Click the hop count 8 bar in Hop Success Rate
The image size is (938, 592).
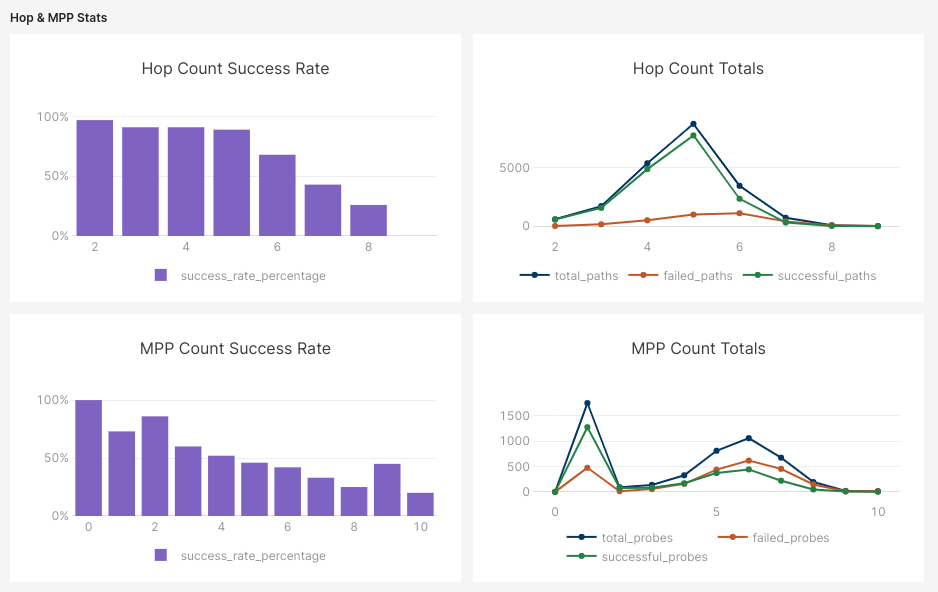click(x=368, y=220)
